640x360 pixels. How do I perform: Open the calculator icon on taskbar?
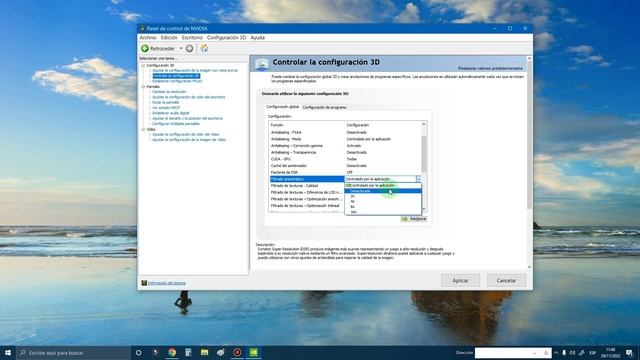tap(188, 353)
